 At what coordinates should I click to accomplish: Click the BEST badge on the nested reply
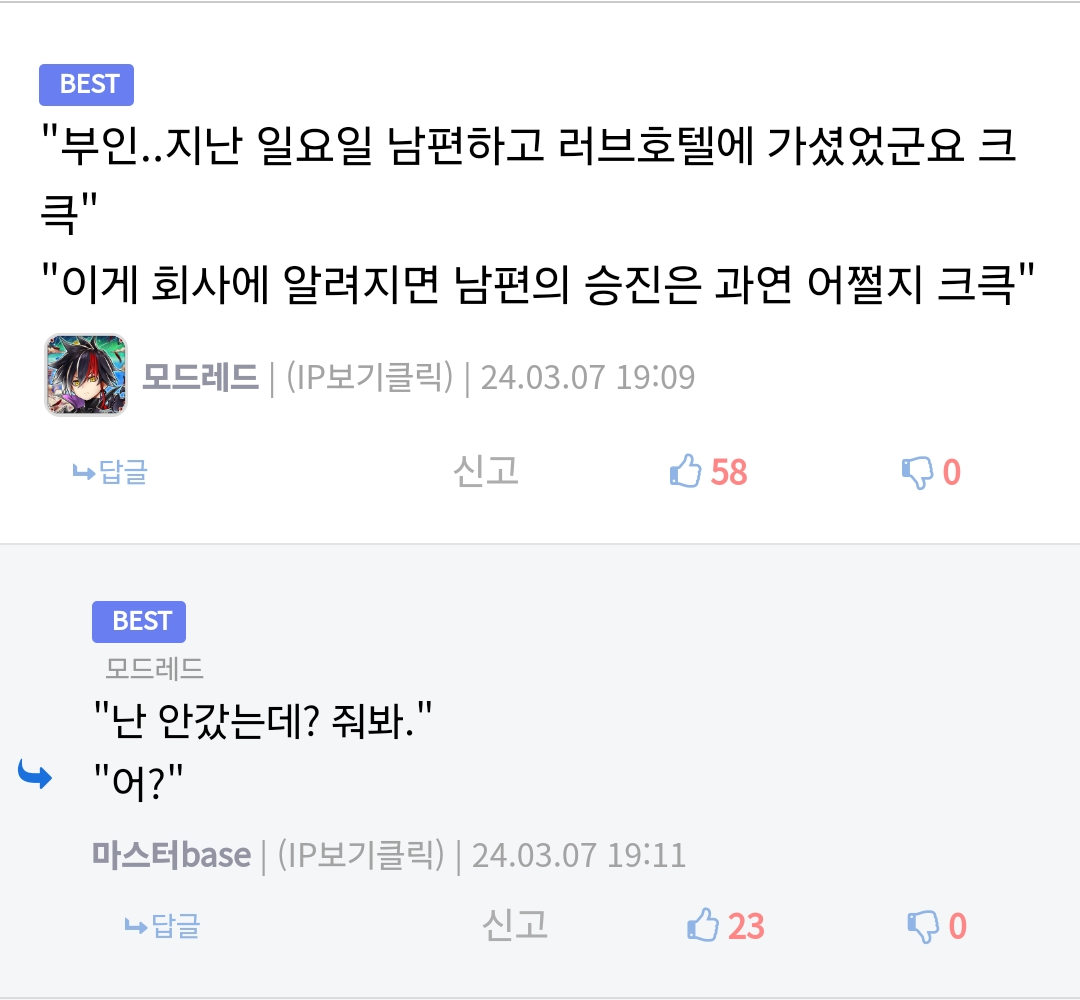[139, 621]
